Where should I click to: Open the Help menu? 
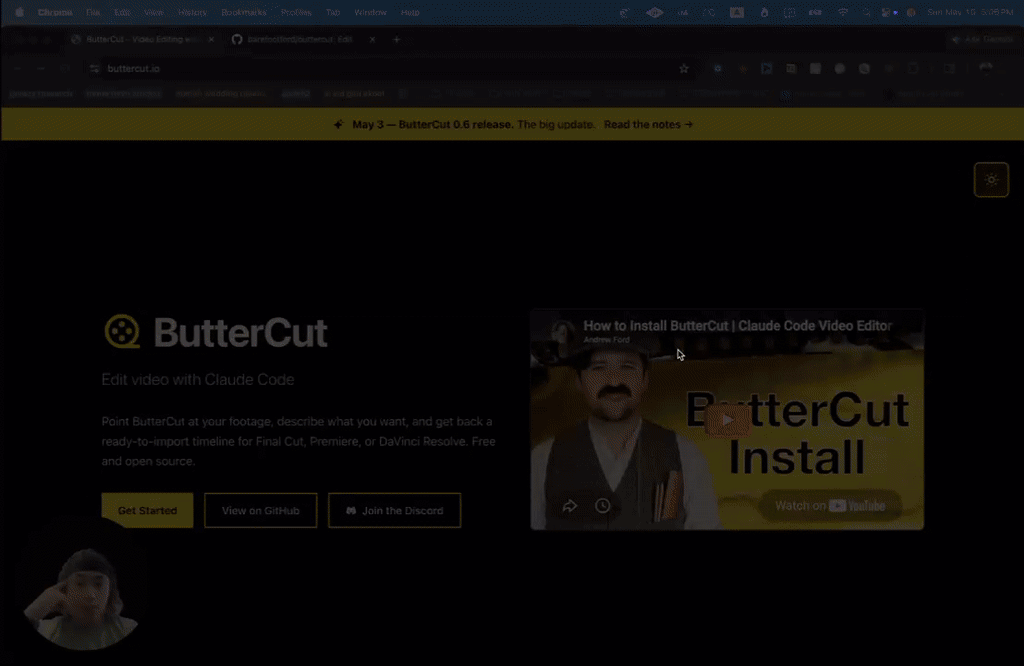[x=410, y=12]
